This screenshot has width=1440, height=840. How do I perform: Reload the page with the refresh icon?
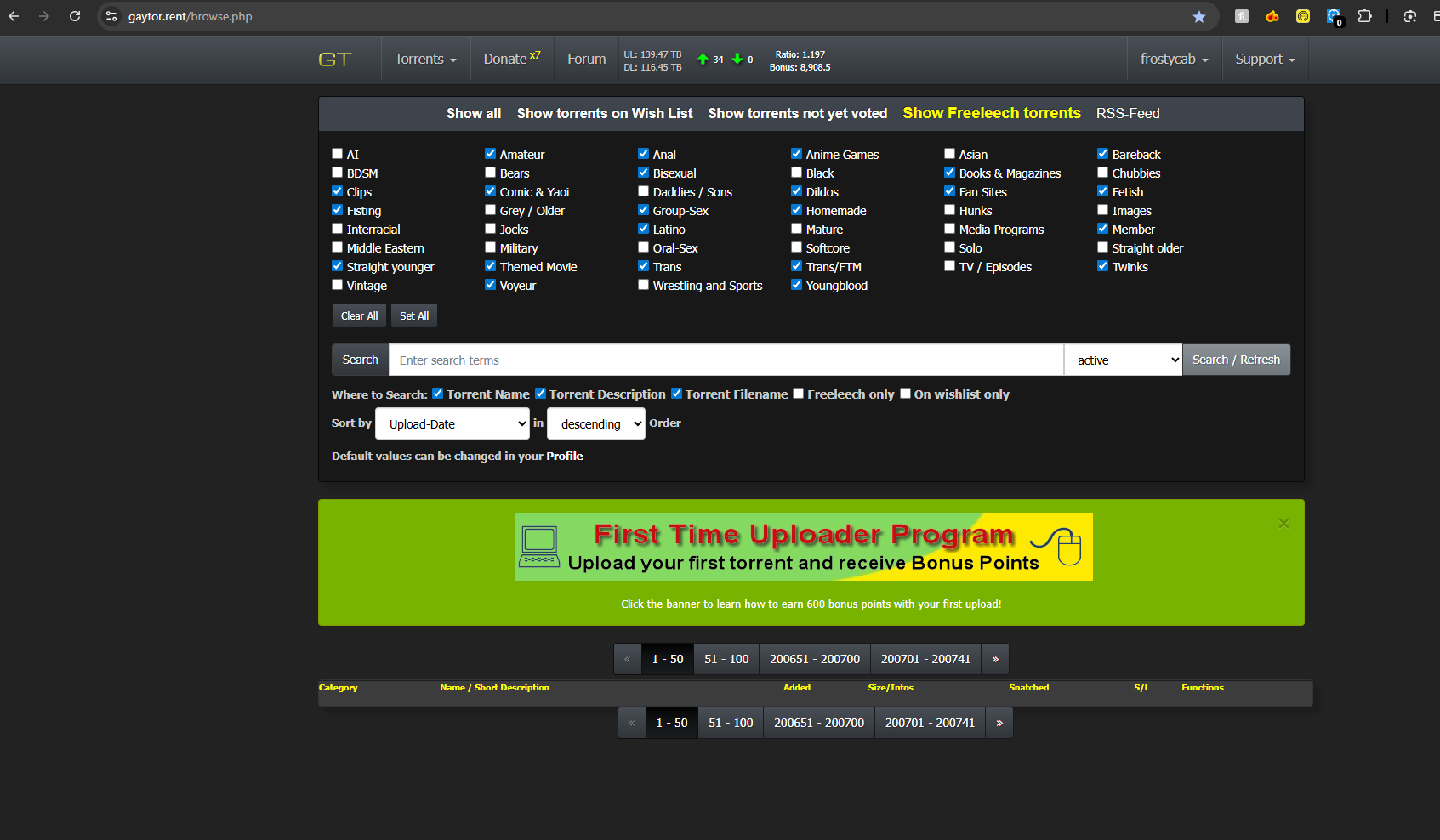[x=75, y=16]
